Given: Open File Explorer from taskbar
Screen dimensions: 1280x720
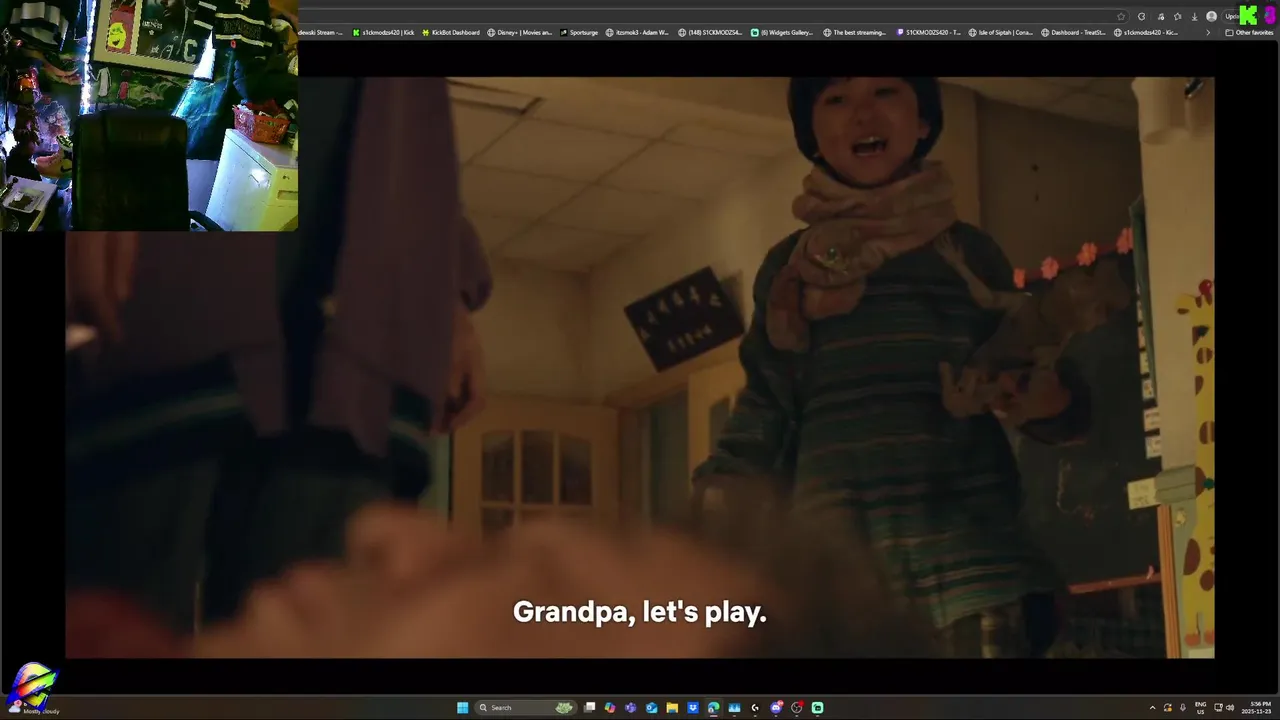Looking at the screenshot, I should click(x=672, y=708).
